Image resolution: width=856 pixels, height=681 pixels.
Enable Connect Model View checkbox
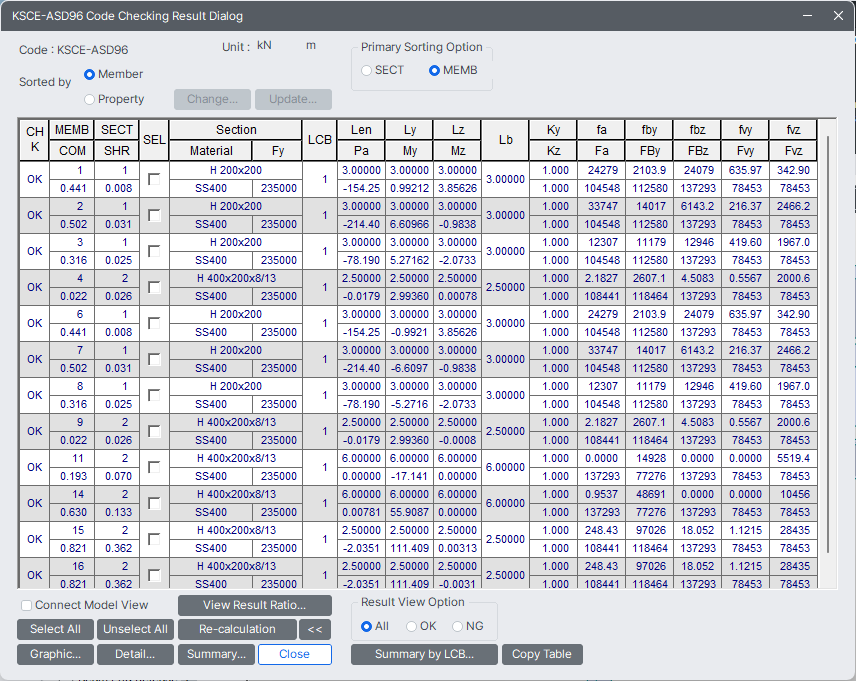tap(26, 605)
